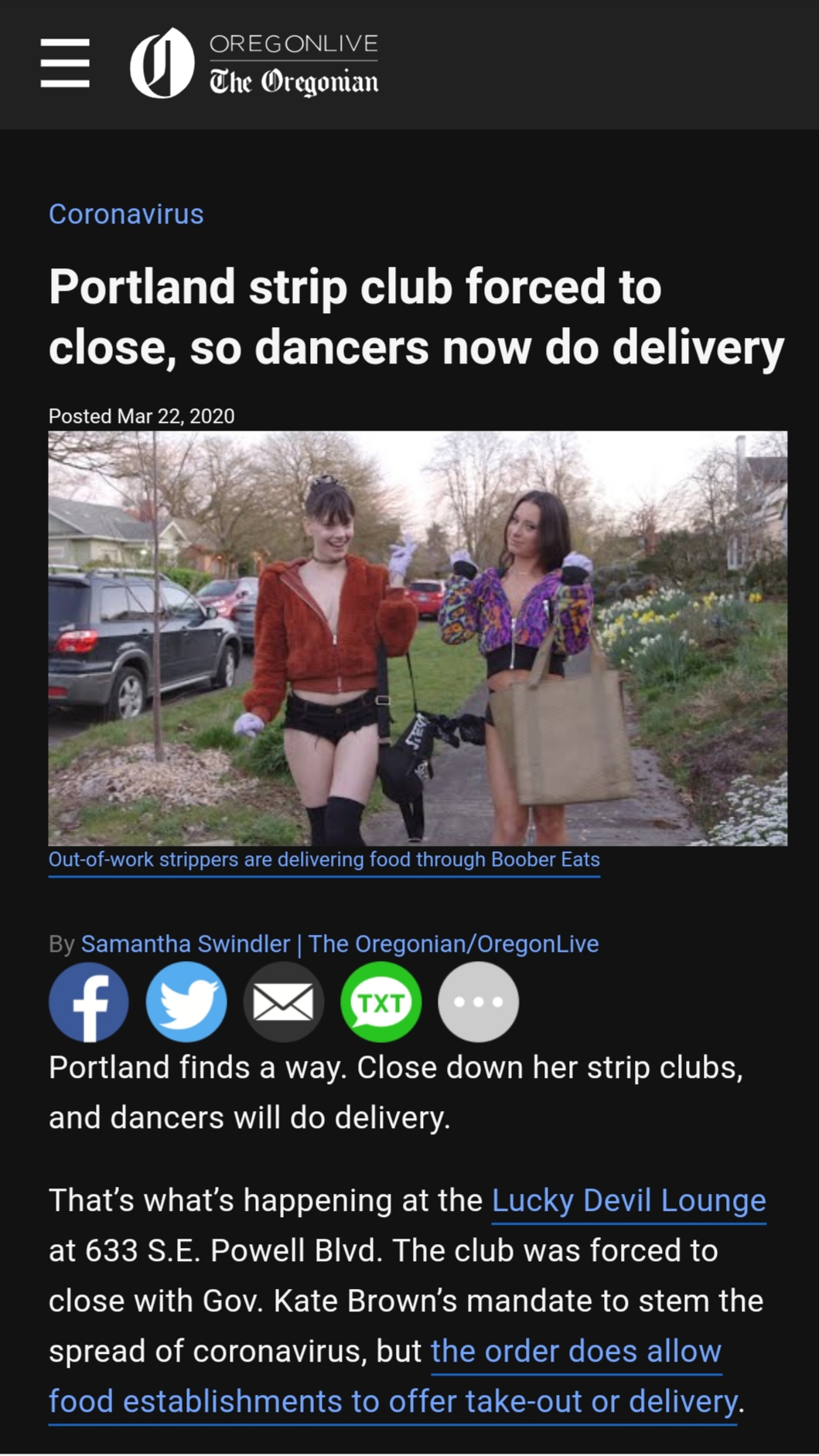Share article on Twitter
This screenshot has height=1456, width=819.
coord(186,1001)
